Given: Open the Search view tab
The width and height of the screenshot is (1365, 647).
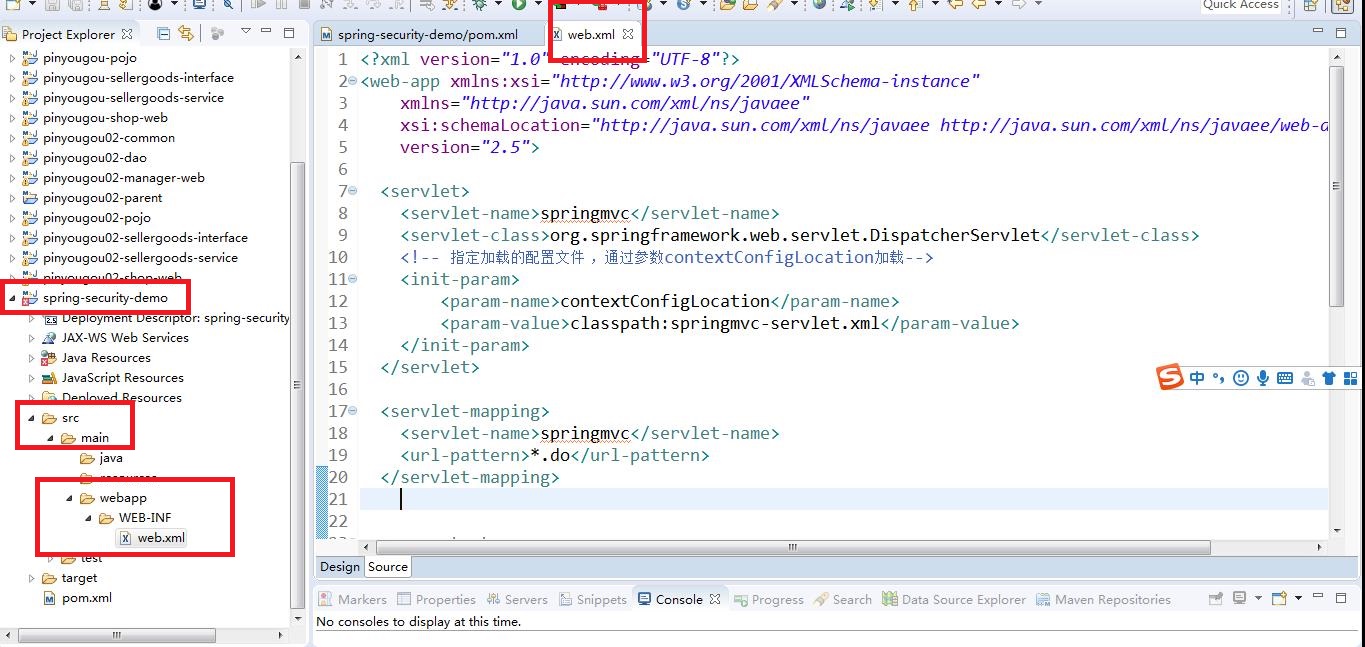Looking at the screenshot, I should point(842,599).
